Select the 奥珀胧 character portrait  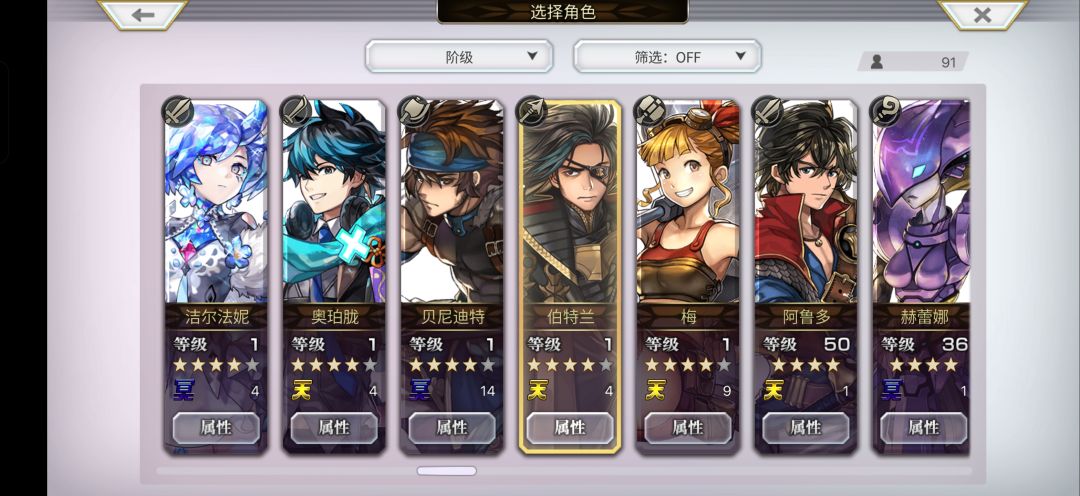(x=334, y=201)
